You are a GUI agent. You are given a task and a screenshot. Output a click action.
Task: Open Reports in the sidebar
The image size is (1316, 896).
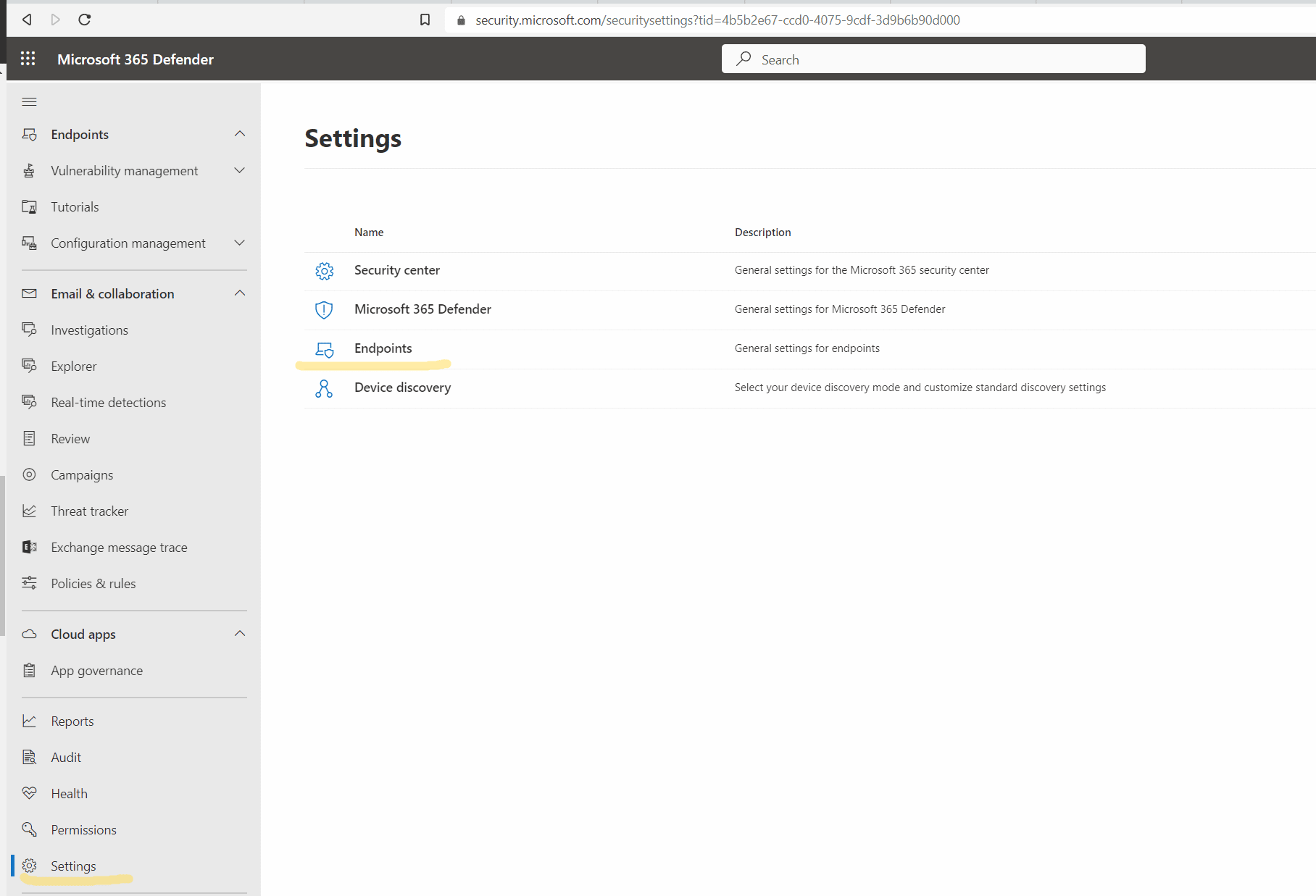[x=72, y=721]
